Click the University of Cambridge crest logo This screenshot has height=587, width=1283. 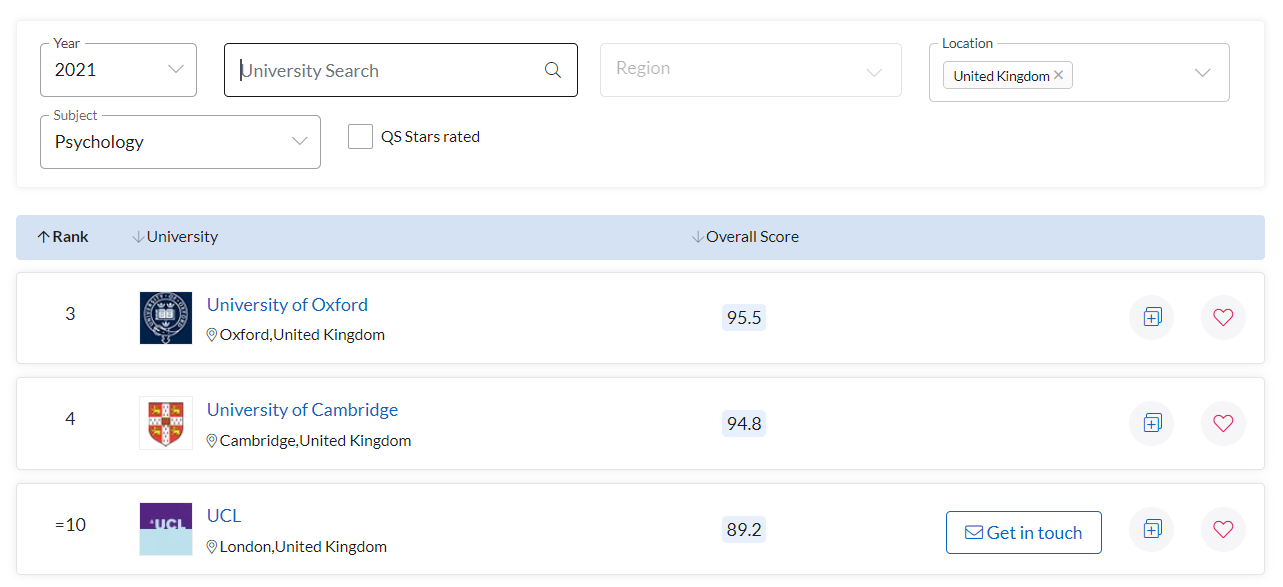click(x=166, y=423)
